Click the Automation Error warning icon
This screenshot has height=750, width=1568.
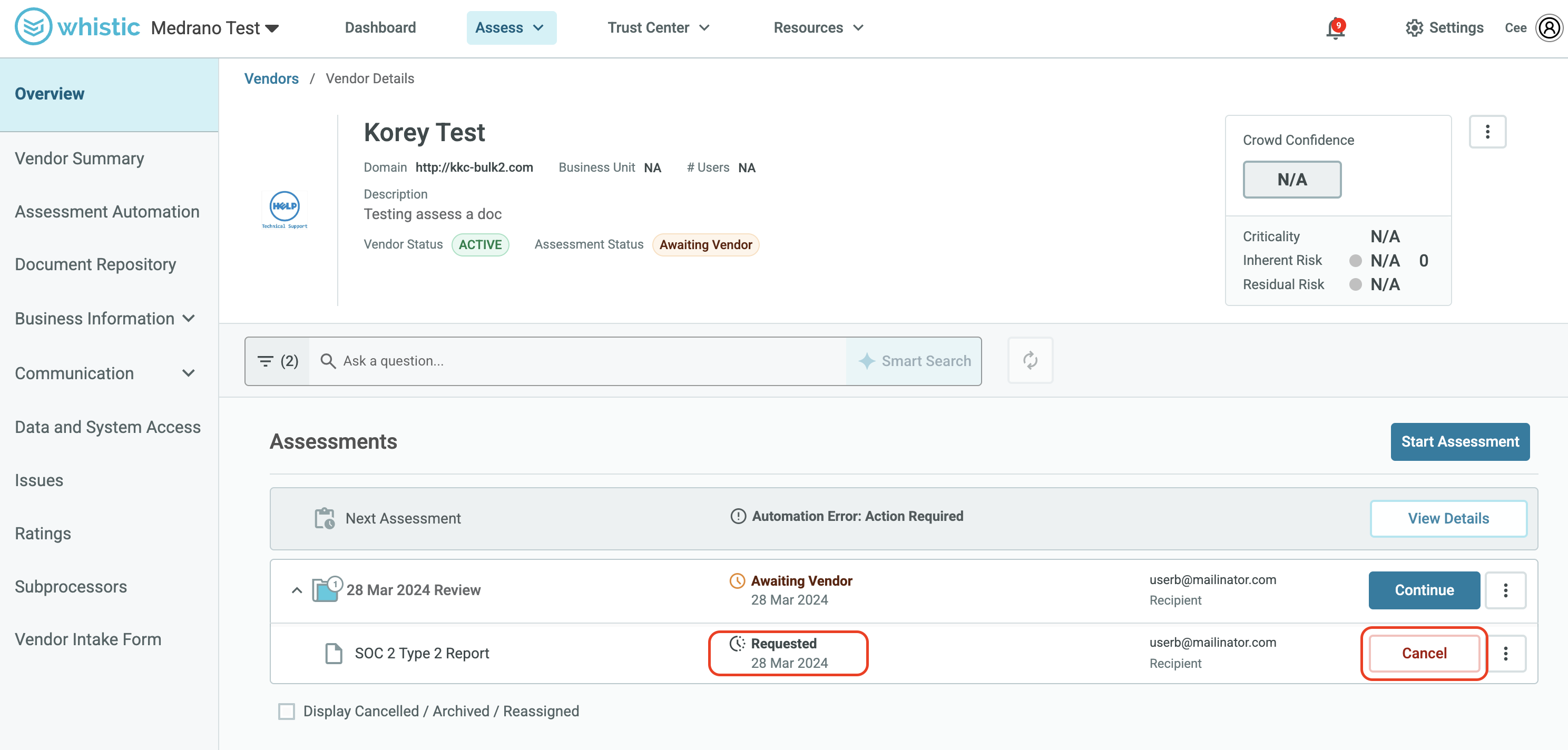click(x=738, y=517)
